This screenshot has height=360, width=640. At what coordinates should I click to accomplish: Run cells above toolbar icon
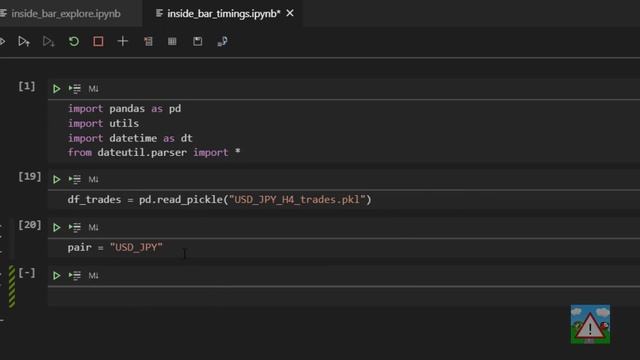tap(24, 41)
